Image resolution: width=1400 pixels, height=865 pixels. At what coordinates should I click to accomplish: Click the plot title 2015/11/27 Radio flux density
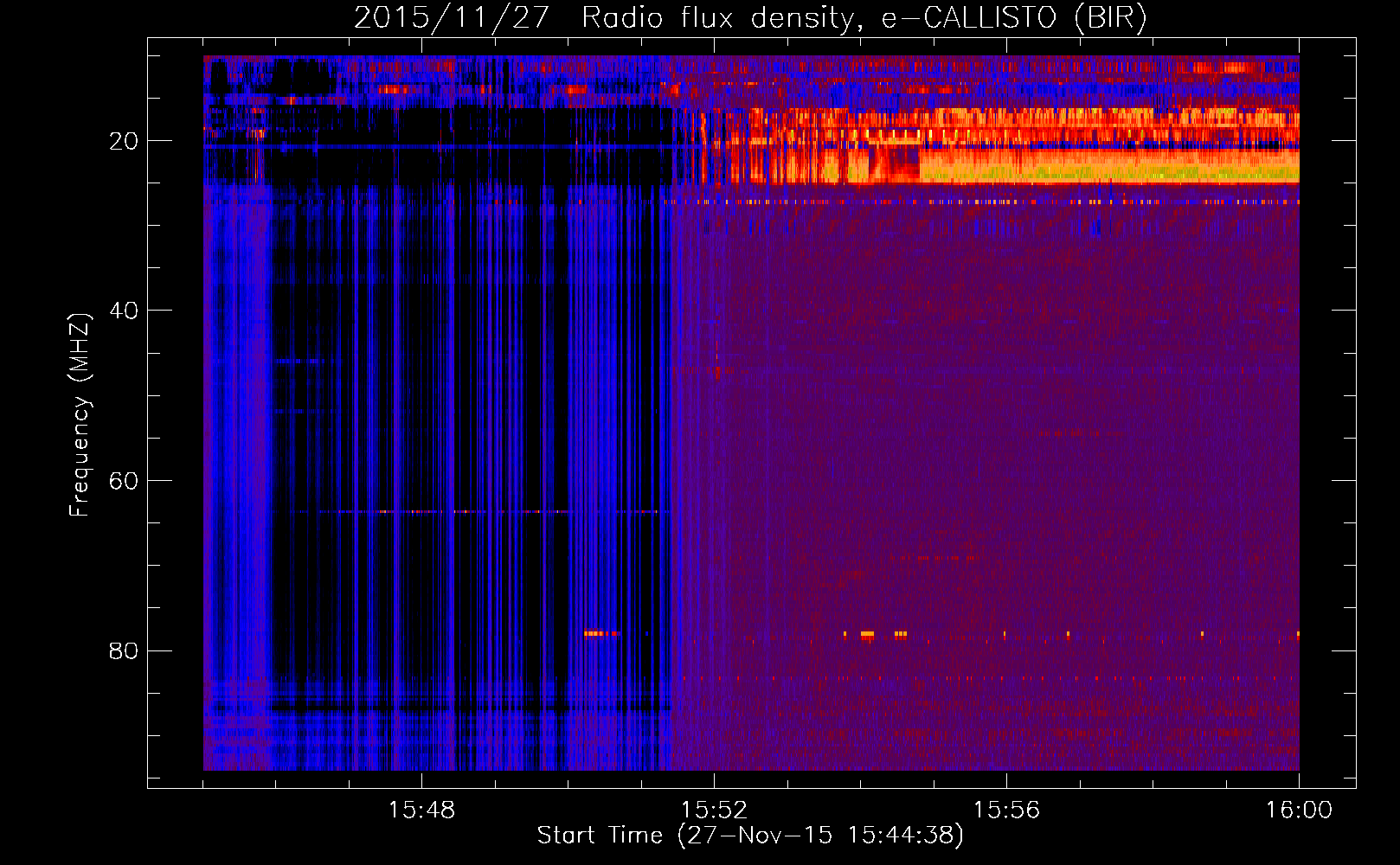coord(750,17)
